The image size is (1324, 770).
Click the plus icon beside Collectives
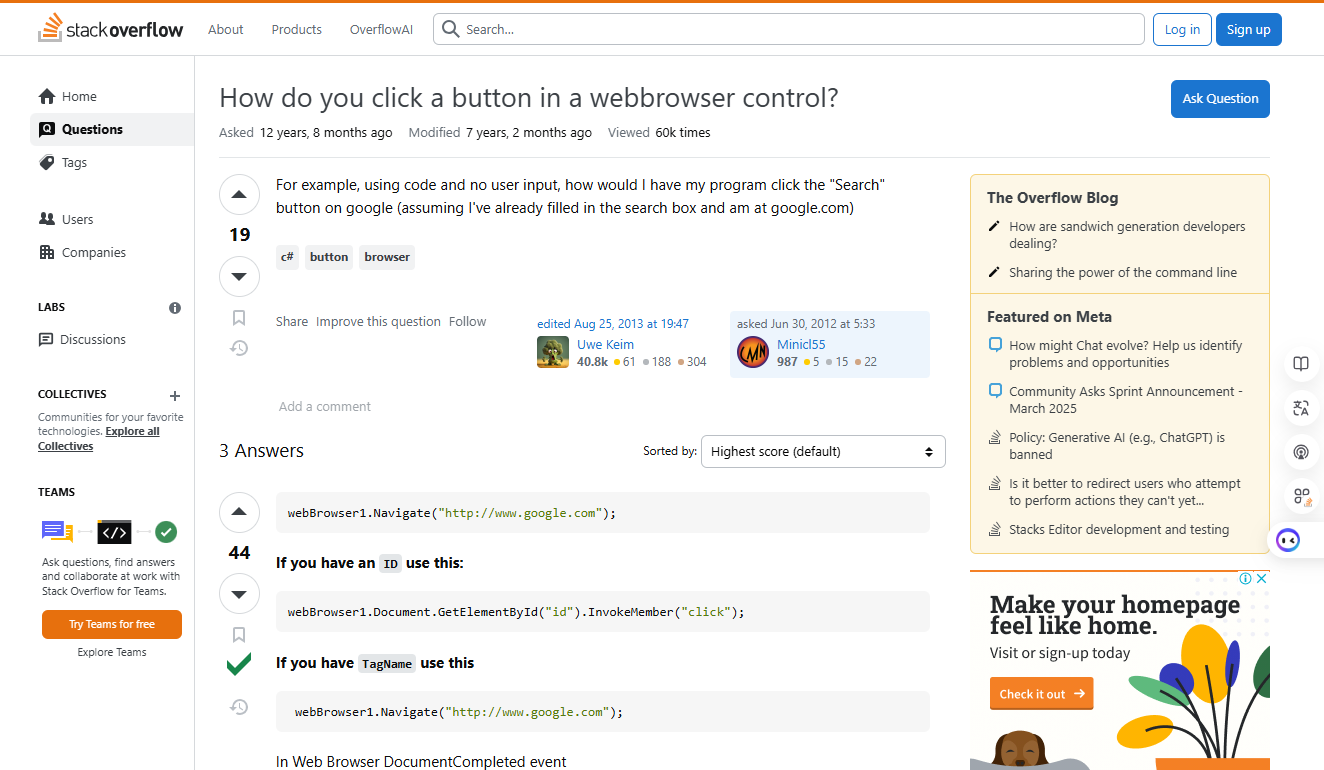(175, 395)
